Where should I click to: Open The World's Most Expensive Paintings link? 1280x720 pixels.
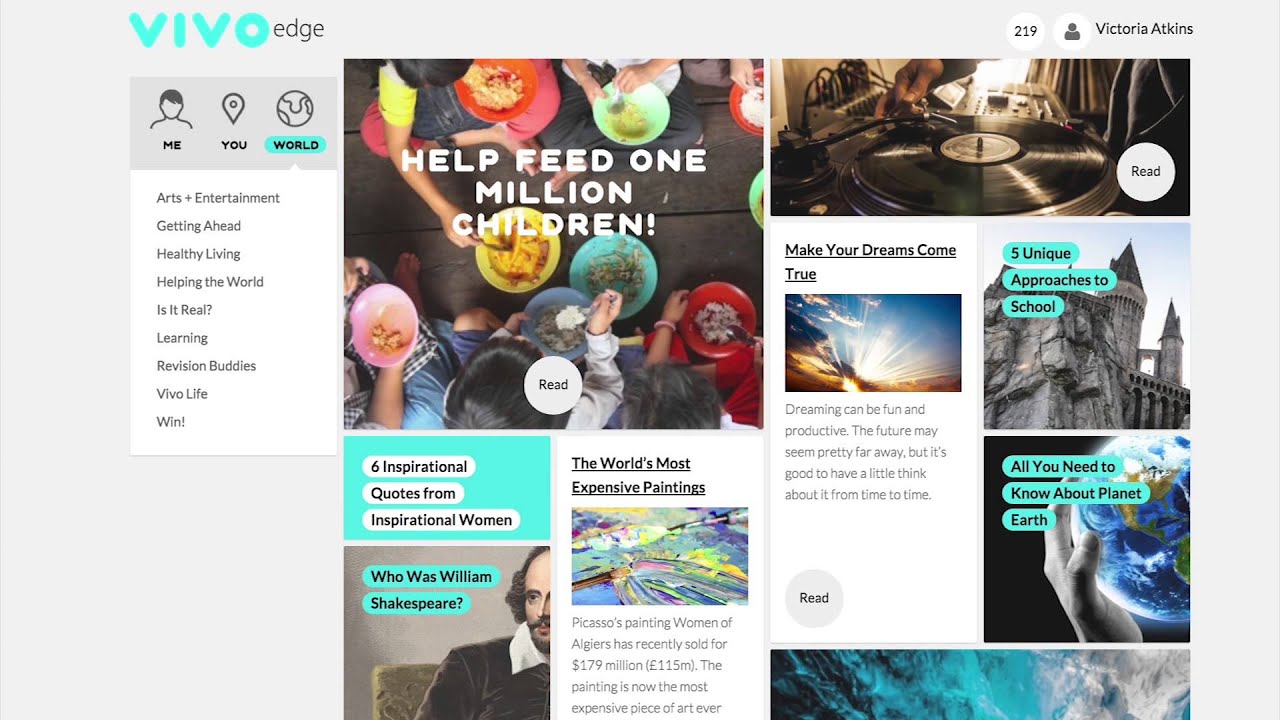click(x=638, y=475)
